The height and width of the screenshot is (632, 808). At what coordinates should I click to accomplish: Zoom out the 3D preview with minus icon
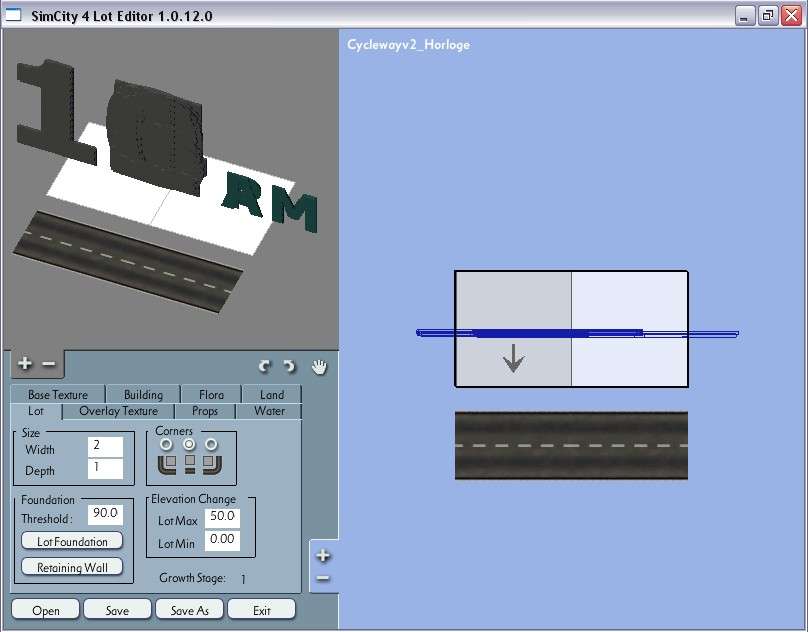point(47,365)
